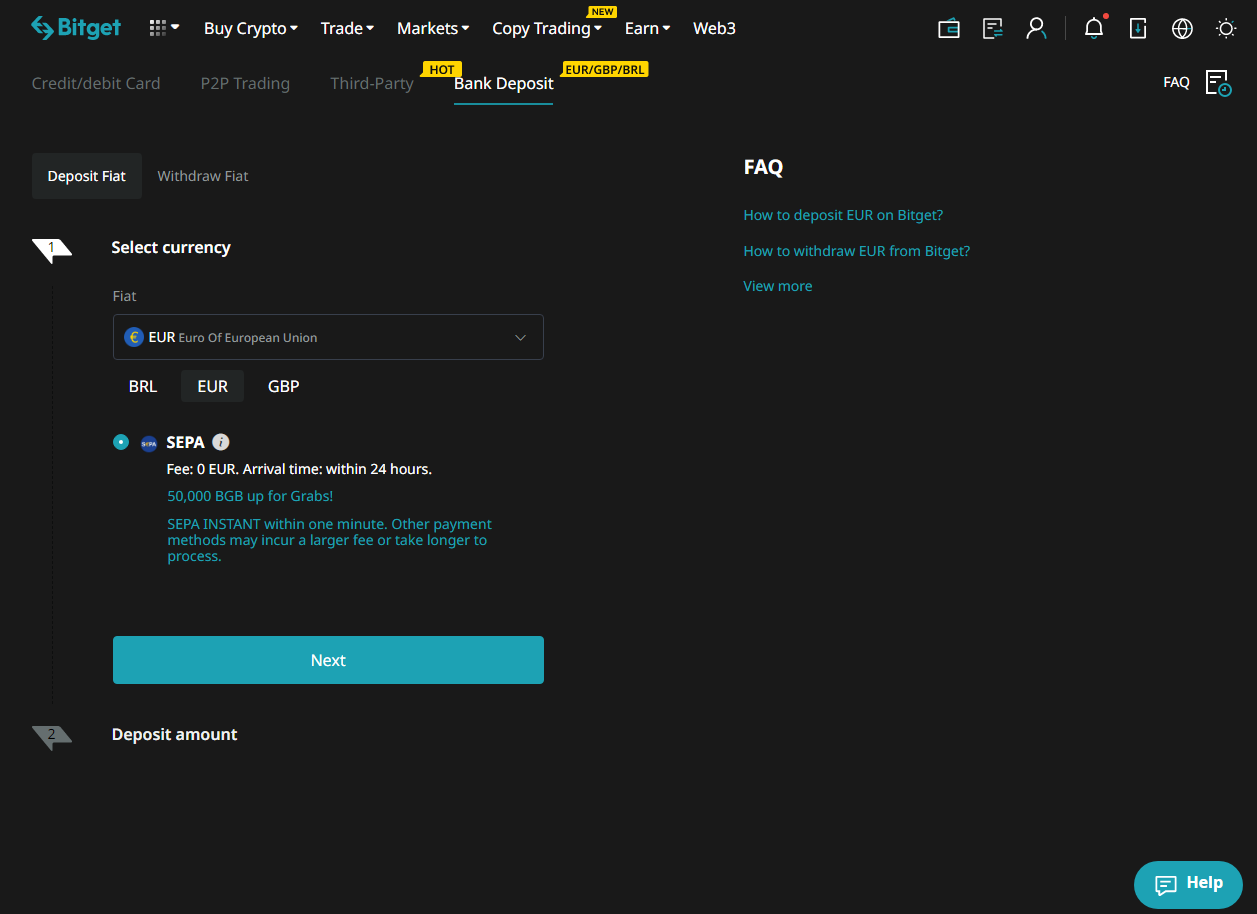Switch to Third-Party tab
This screenshot has width=1257, height=914.
coord(372,83)
